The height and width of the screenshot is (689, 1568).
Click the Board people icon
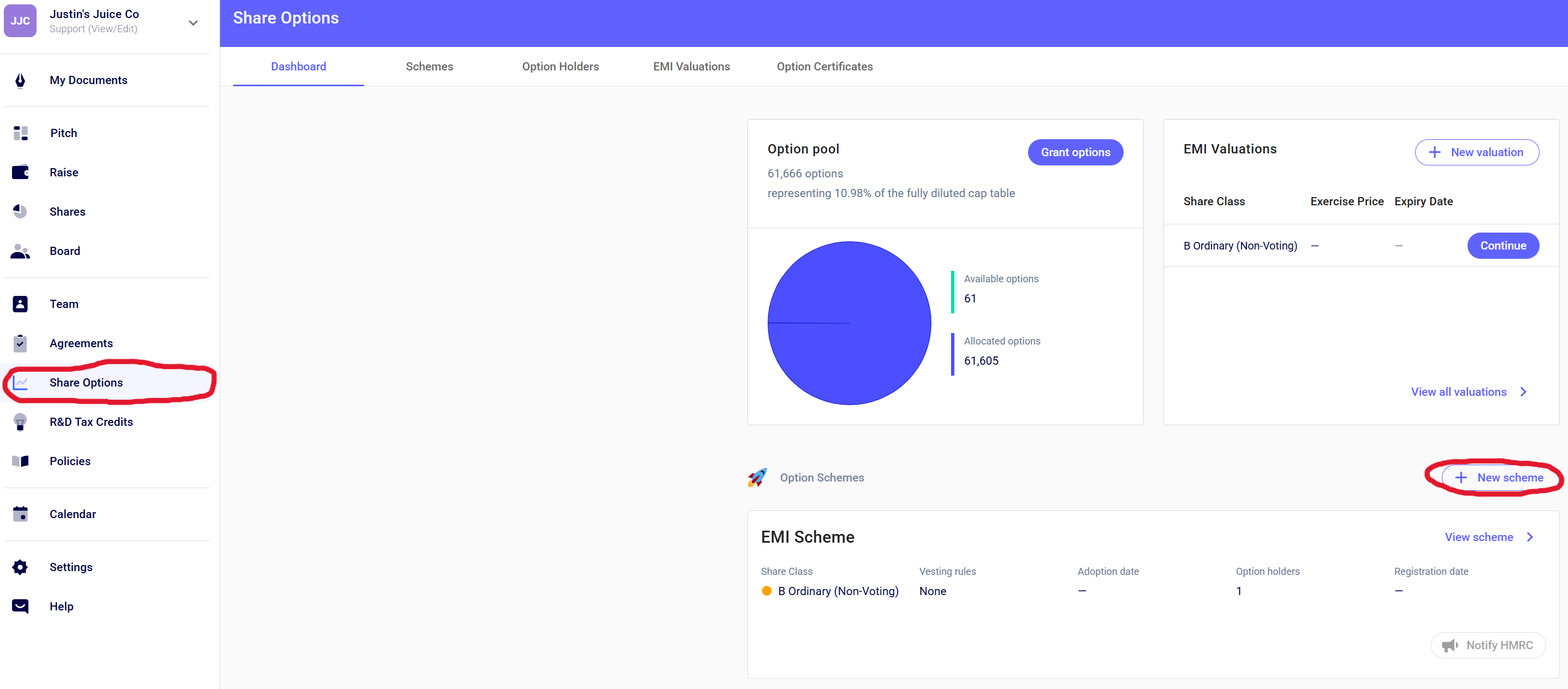point(20,251)
